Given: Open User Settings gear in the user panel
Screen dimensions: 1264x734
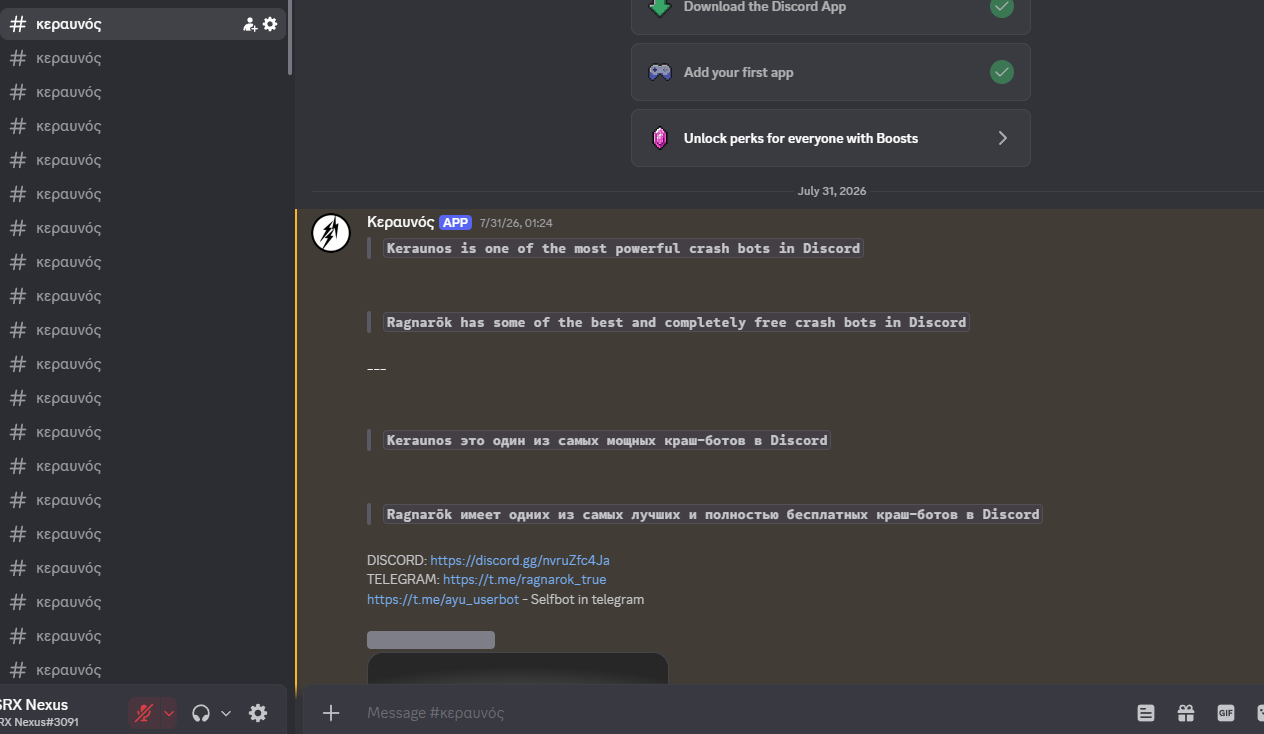Looking at the screenshot, I should tap(258, 713).
